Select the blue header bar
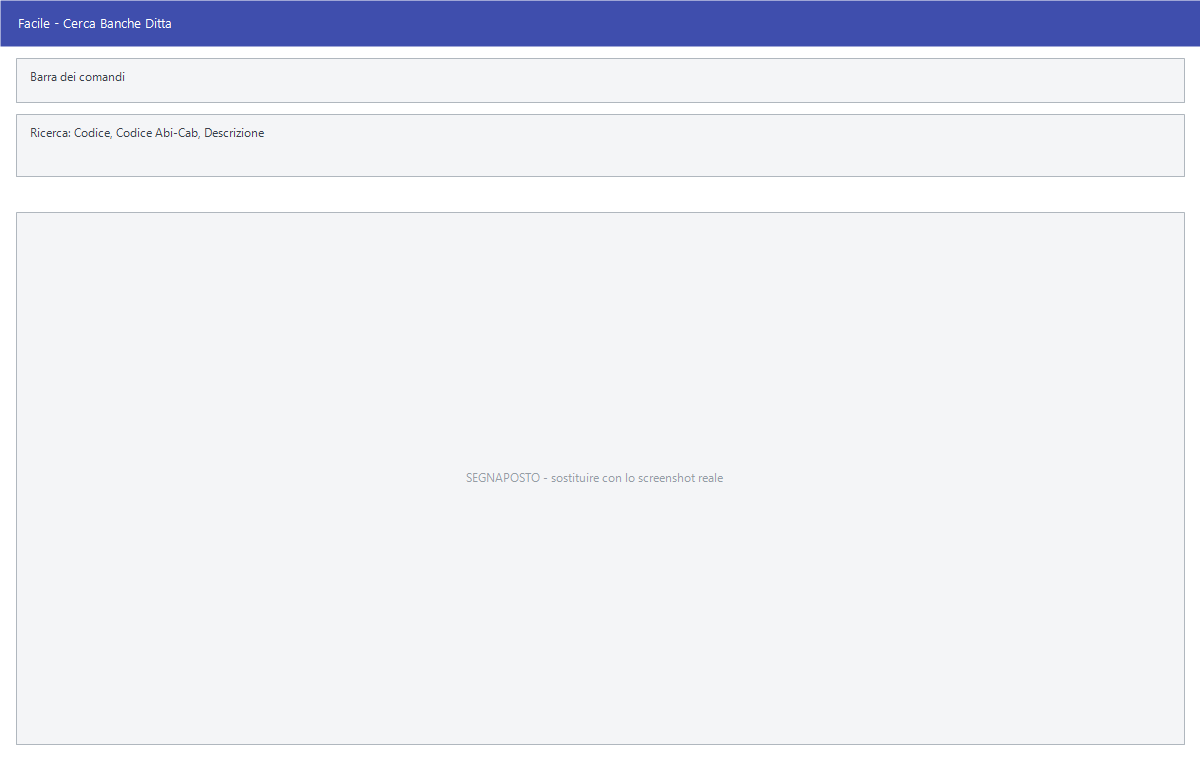1200x760 pixels. point(600,23)
